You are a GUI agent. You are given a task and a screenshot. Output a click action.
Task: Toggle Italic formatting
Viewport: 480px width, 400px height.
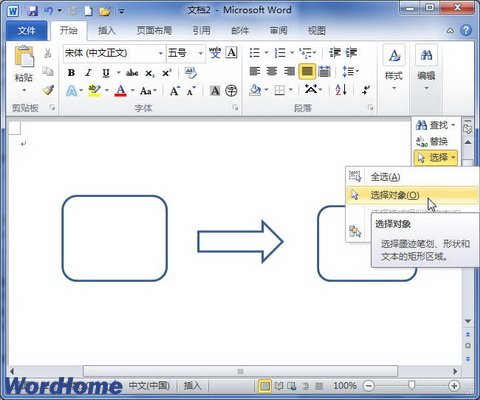[88, 73]
